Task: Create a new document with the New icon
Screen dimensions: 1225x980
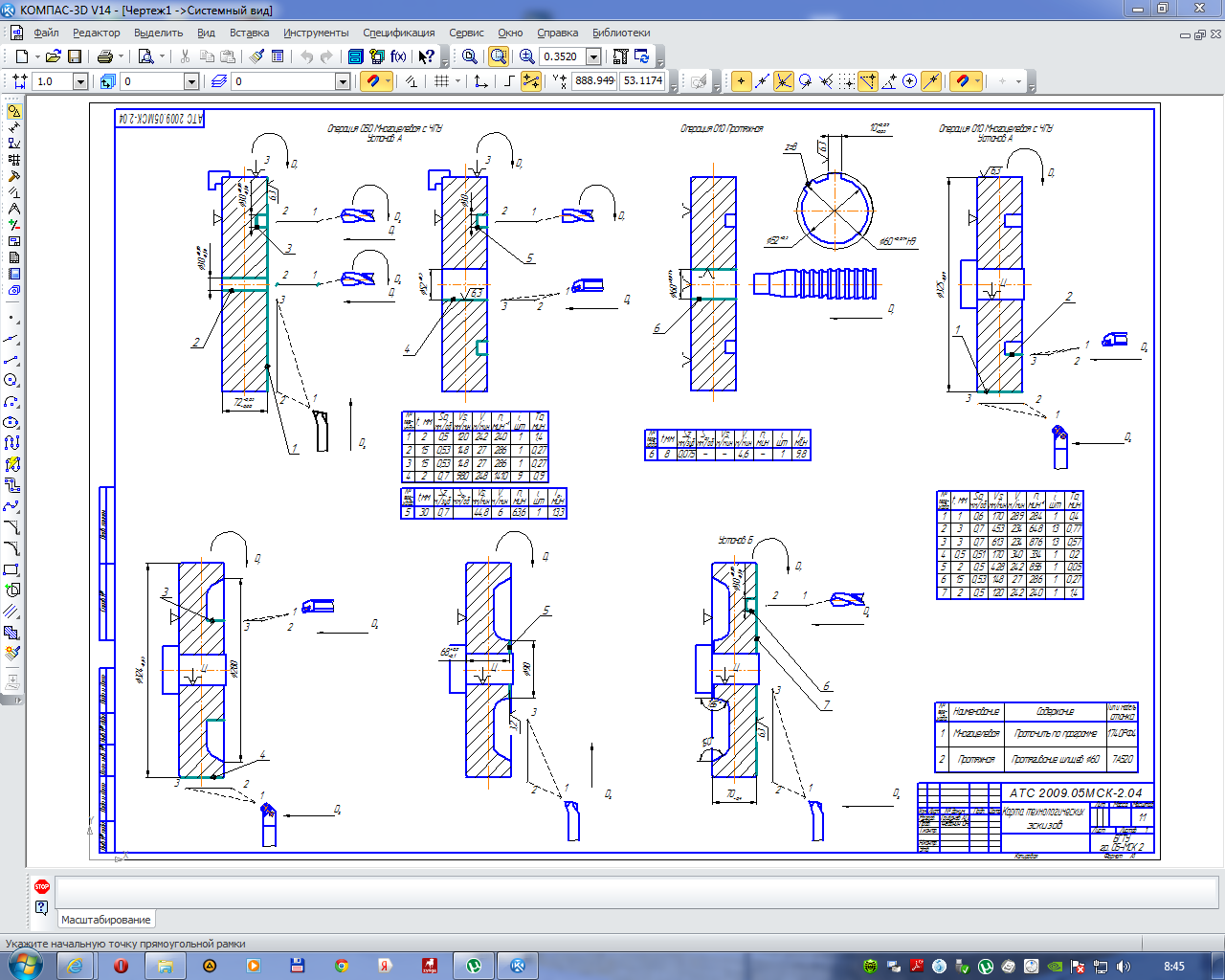Action: click(21, 56)
